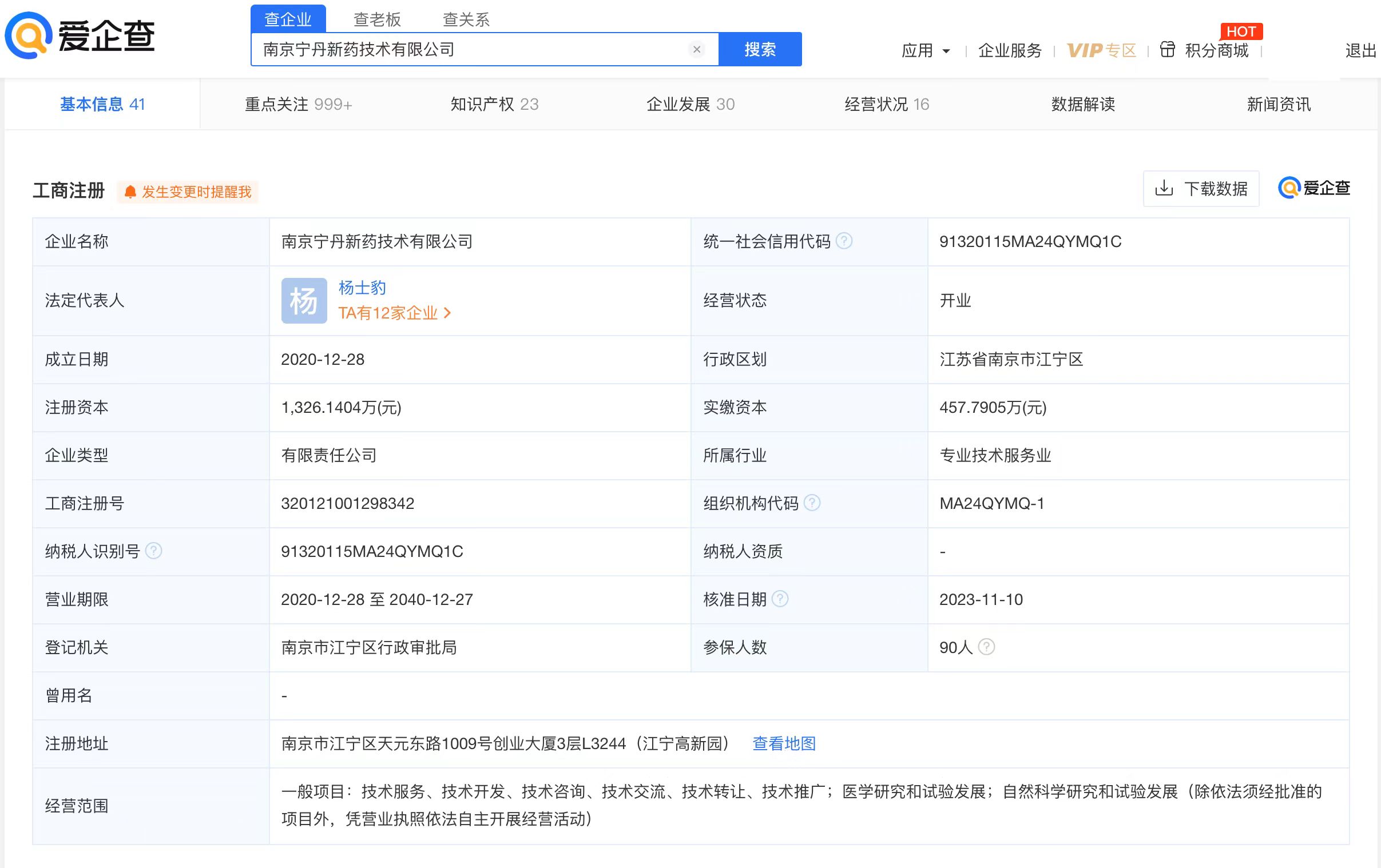Open the VIP专区 link

pyautogui.click(x=1101, y=50)
